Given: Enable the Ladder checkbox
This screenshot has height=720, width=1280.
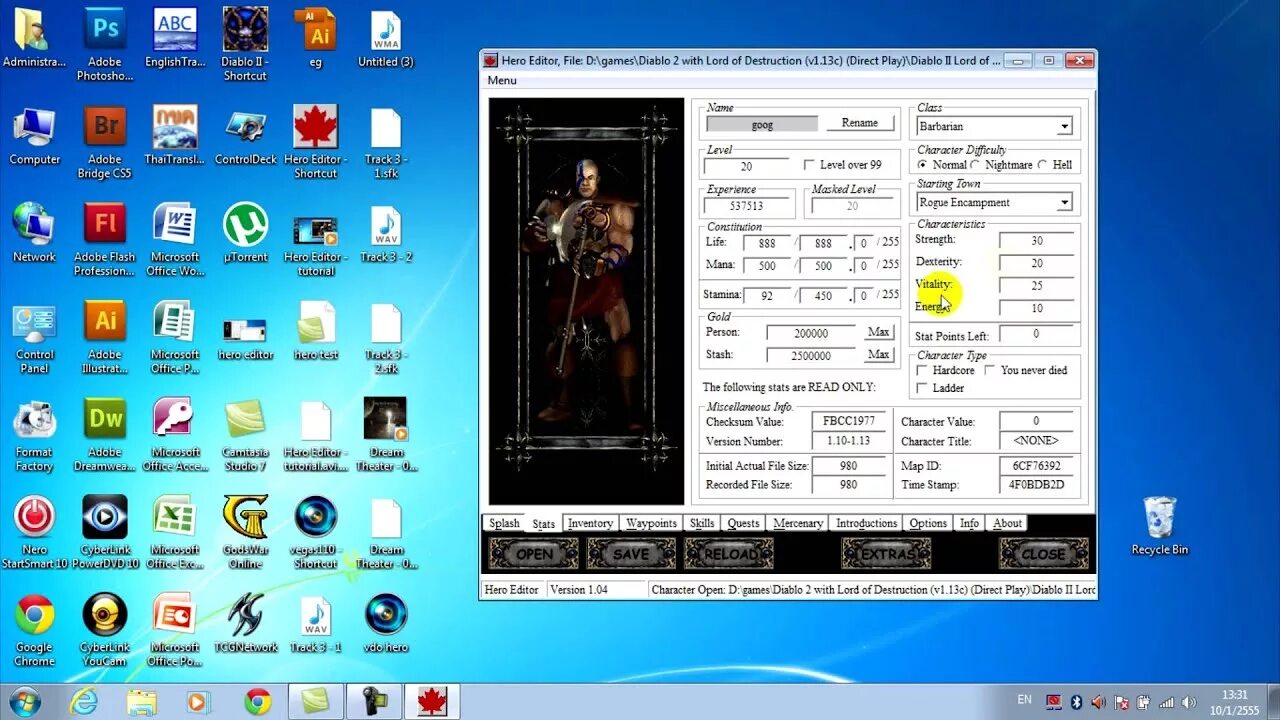Looking at the screenshot, I should coord(922,388).
